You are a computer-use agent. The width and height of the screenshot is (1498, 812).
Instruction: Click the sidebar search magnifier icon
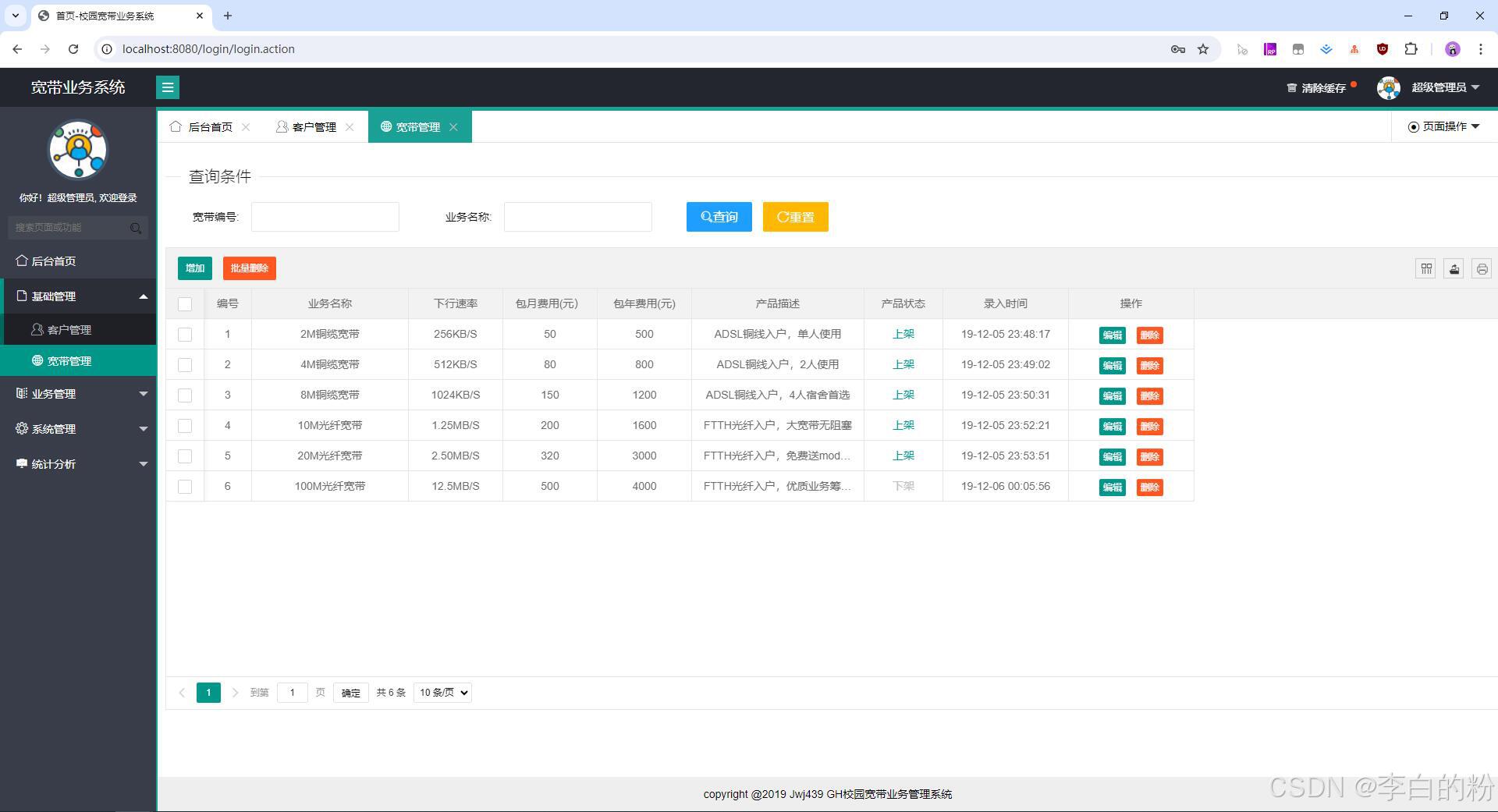point(136,228)
